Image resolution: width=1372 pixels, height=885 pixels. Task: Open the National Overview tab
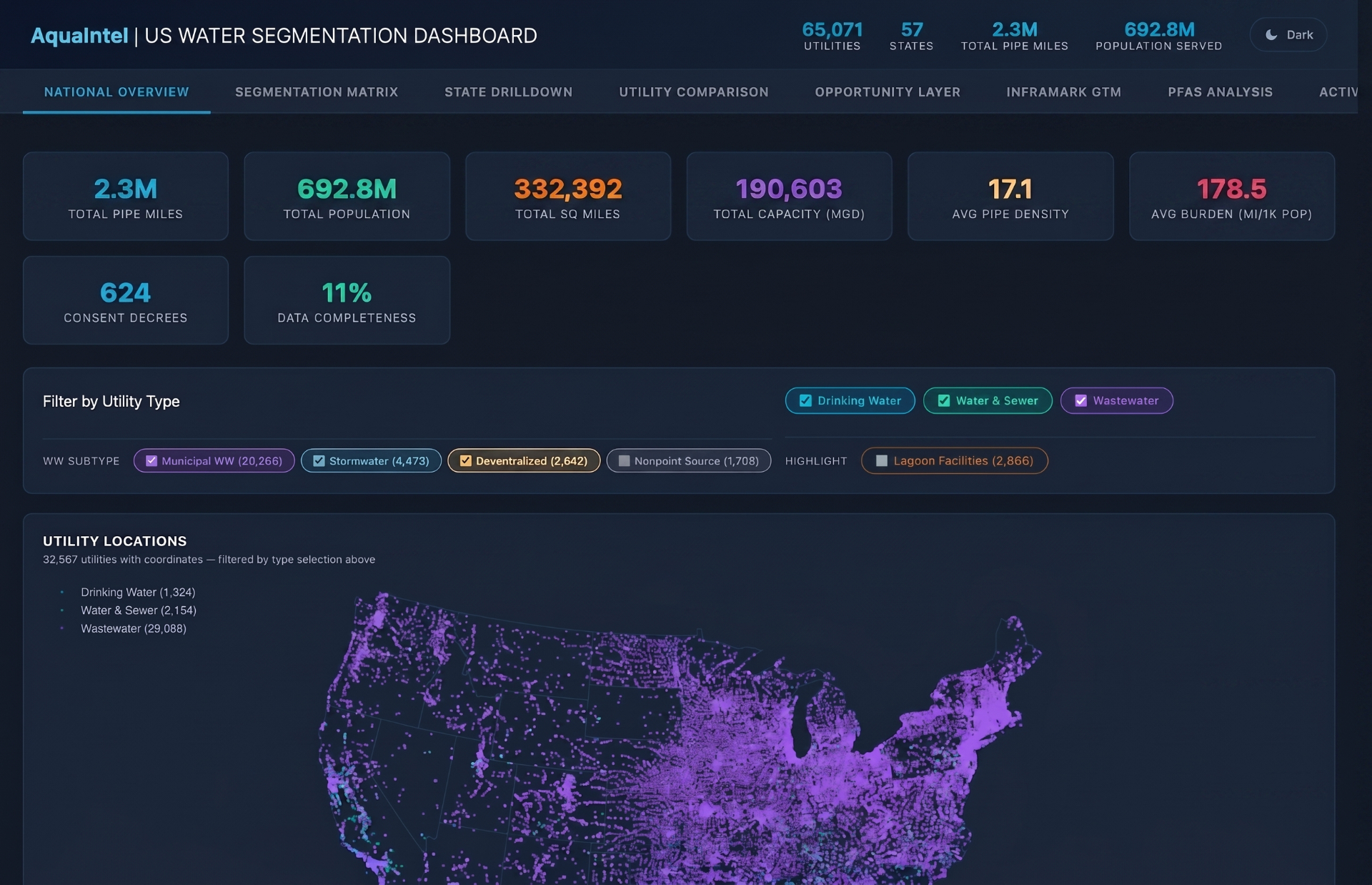116,92
